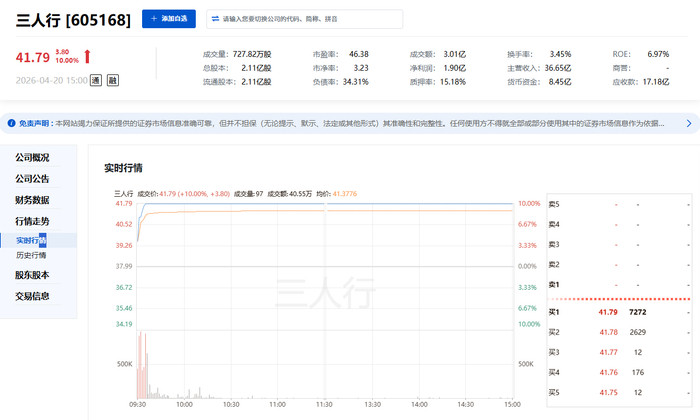Viewport: 700px width, 420px height.
Task: Click the 34.19 lower price axis label
Action: click(x=124, y=324)
